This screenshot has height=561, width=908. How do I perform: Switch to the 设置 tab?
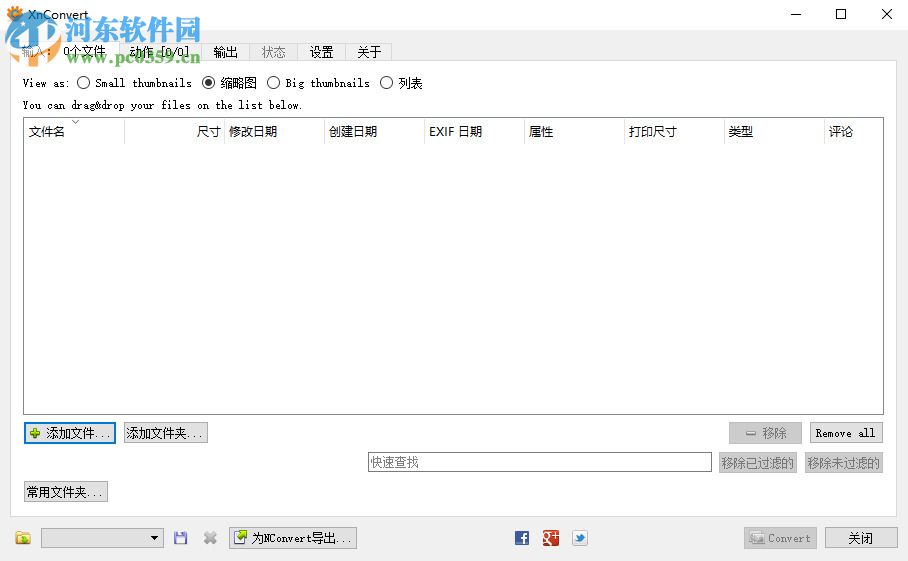tap(321, 52)
